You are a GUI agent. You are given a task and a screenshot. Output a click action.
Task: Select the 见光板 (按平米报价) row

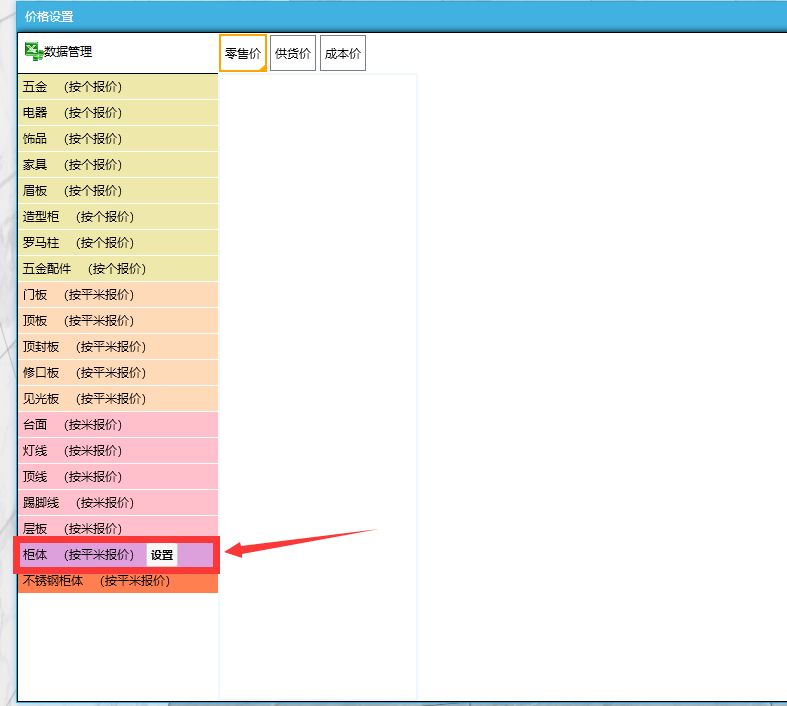click(x=118, y=399)
